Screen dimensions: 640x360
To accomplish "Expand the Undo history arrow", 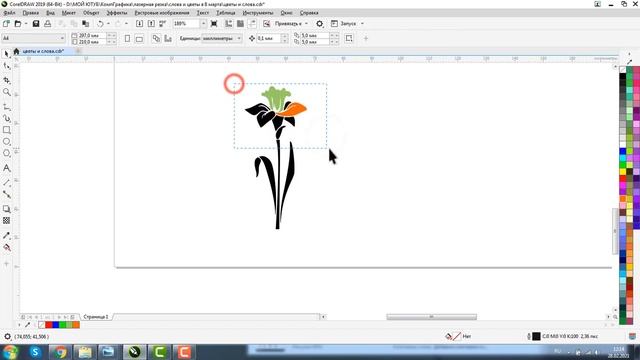I will [108, 24].
